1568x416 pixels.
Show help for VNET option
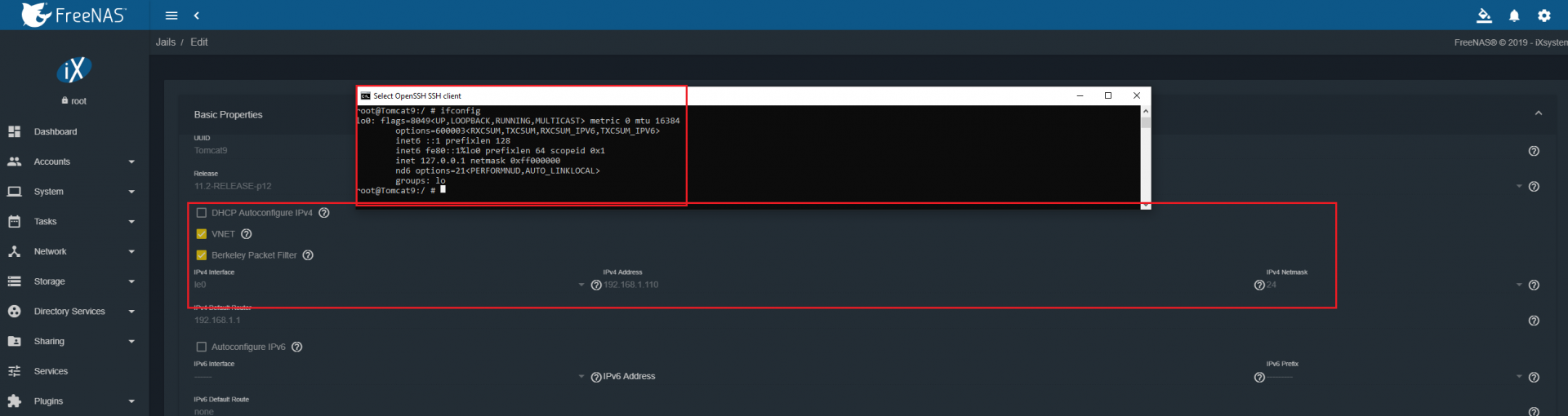point(247,234)
